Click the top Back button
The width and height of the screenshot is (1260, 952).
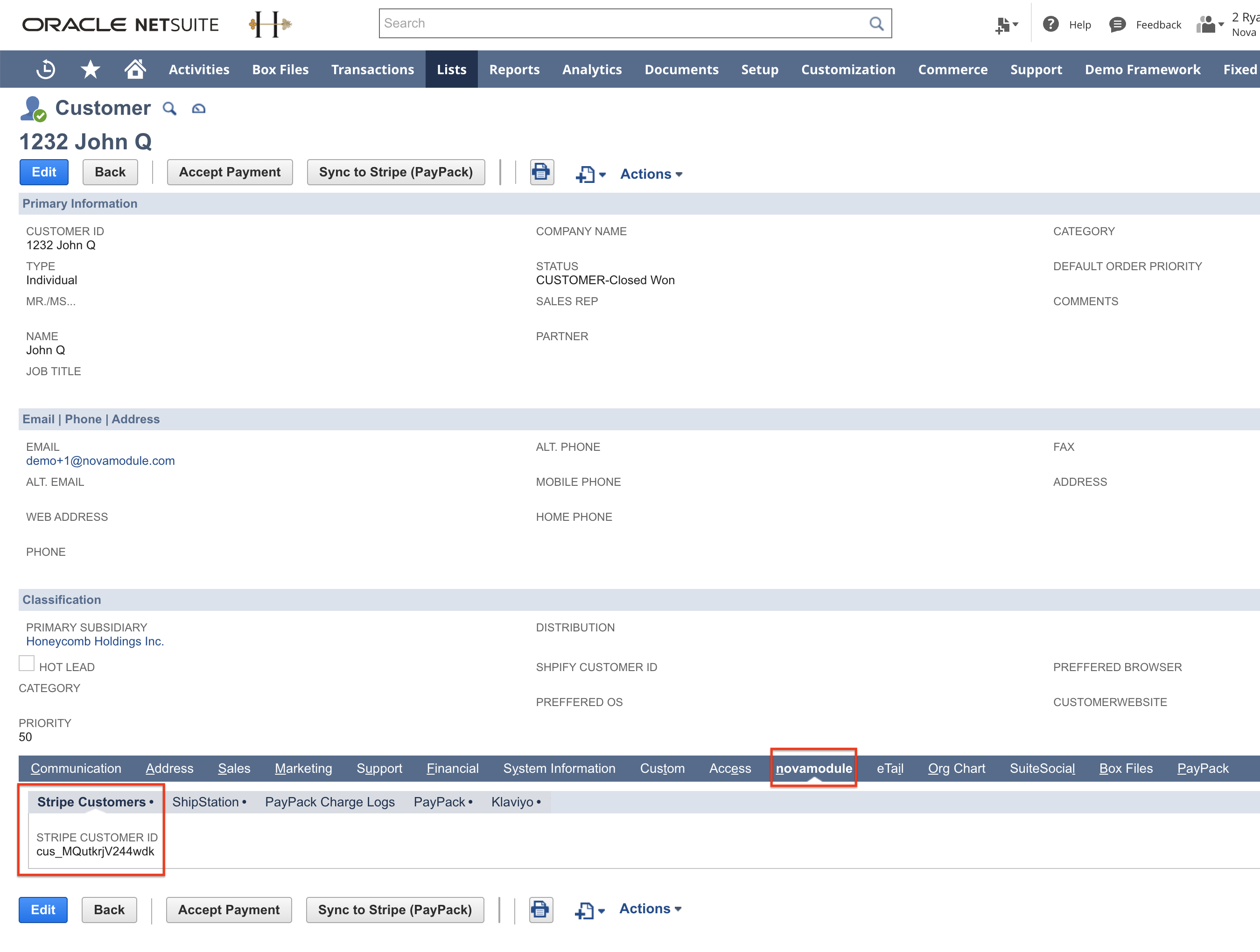point(110,172)
